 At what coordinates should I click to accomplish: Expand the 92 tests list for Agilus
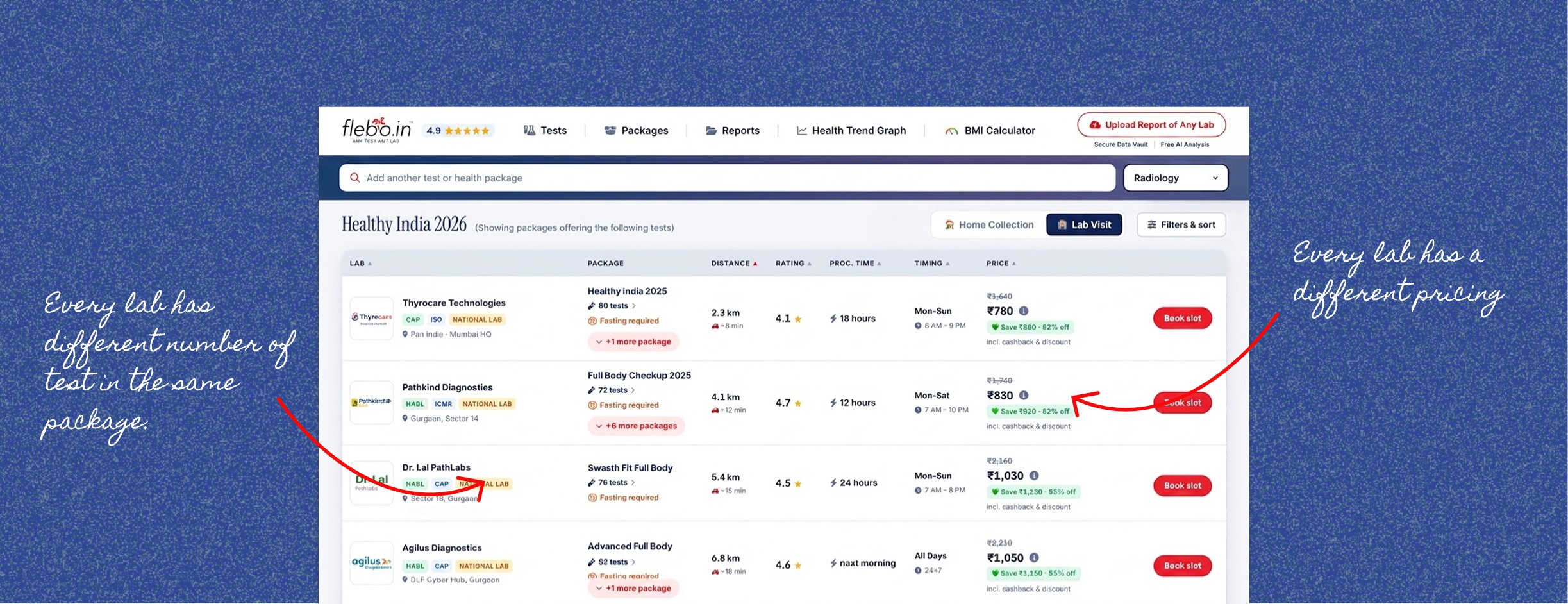tap(612, 562)
